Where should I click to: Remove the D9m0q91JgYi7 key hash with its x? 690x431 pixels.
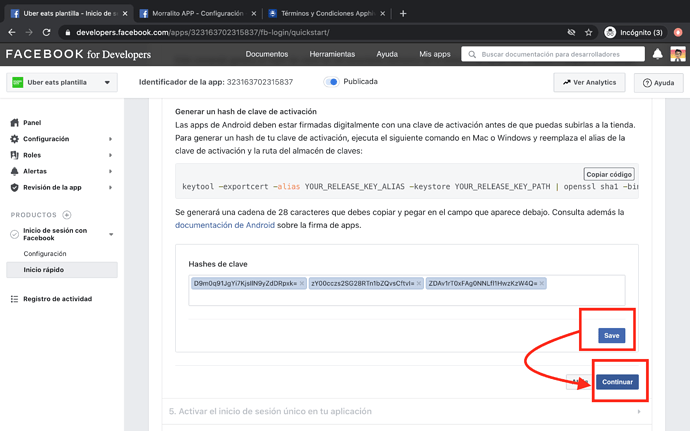302,283
